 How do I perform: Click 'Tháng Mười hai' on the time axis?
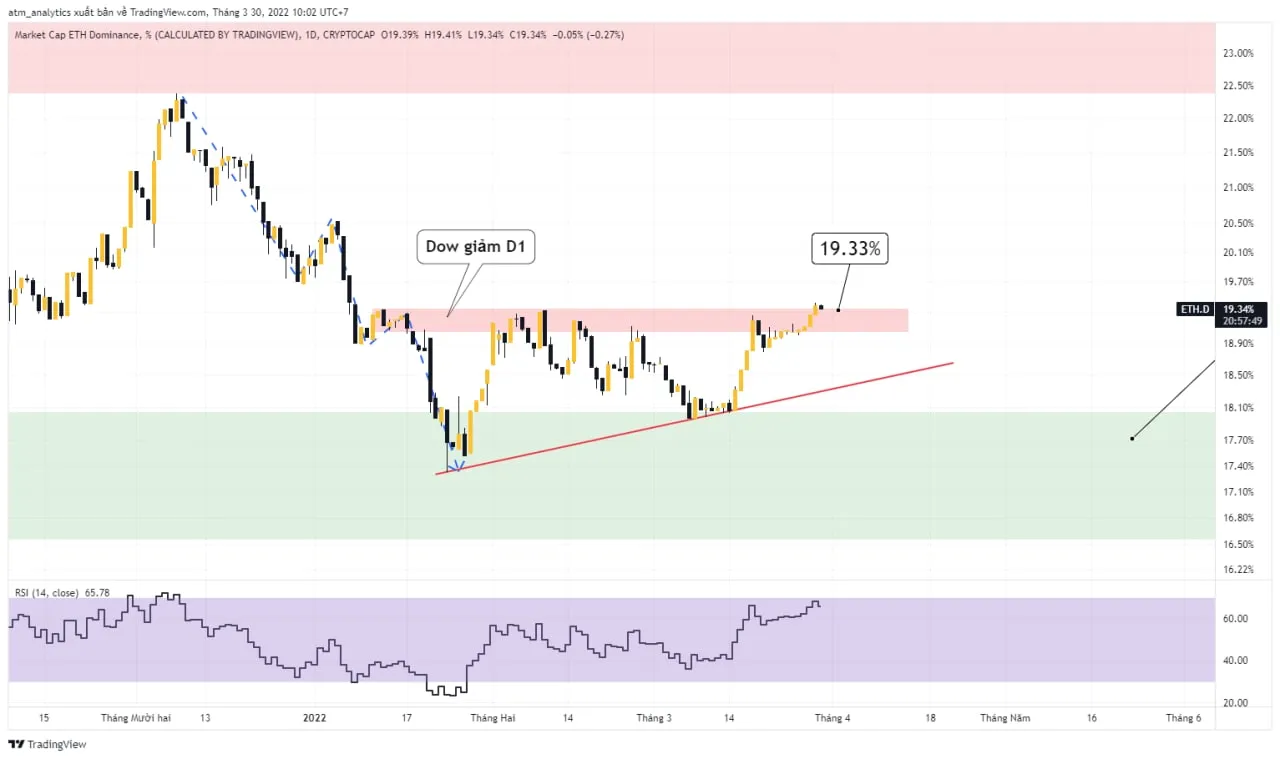pos(136,718)
